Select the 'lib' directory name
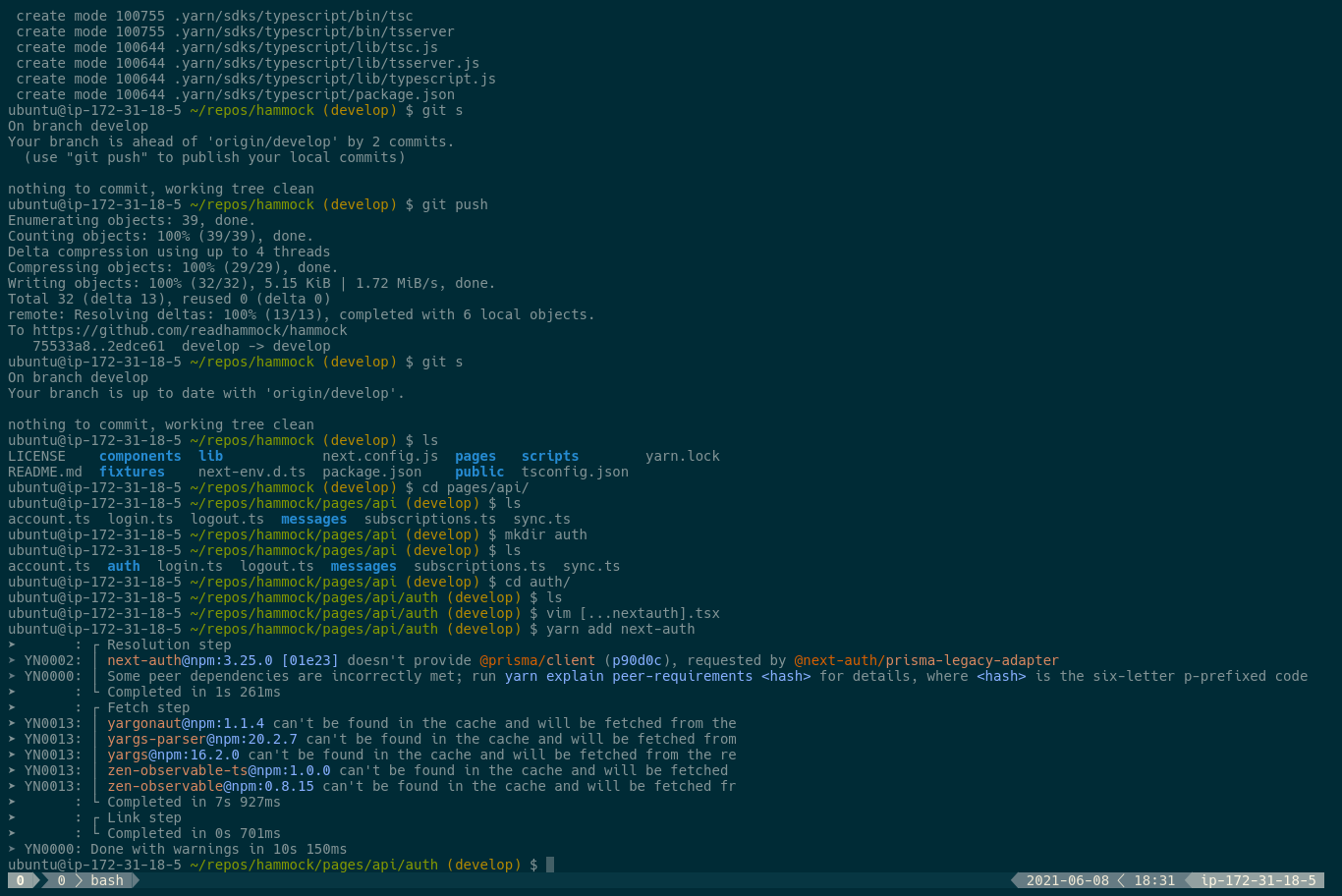1342x896 pixels. pyautogui.click(x=210, y=456)
